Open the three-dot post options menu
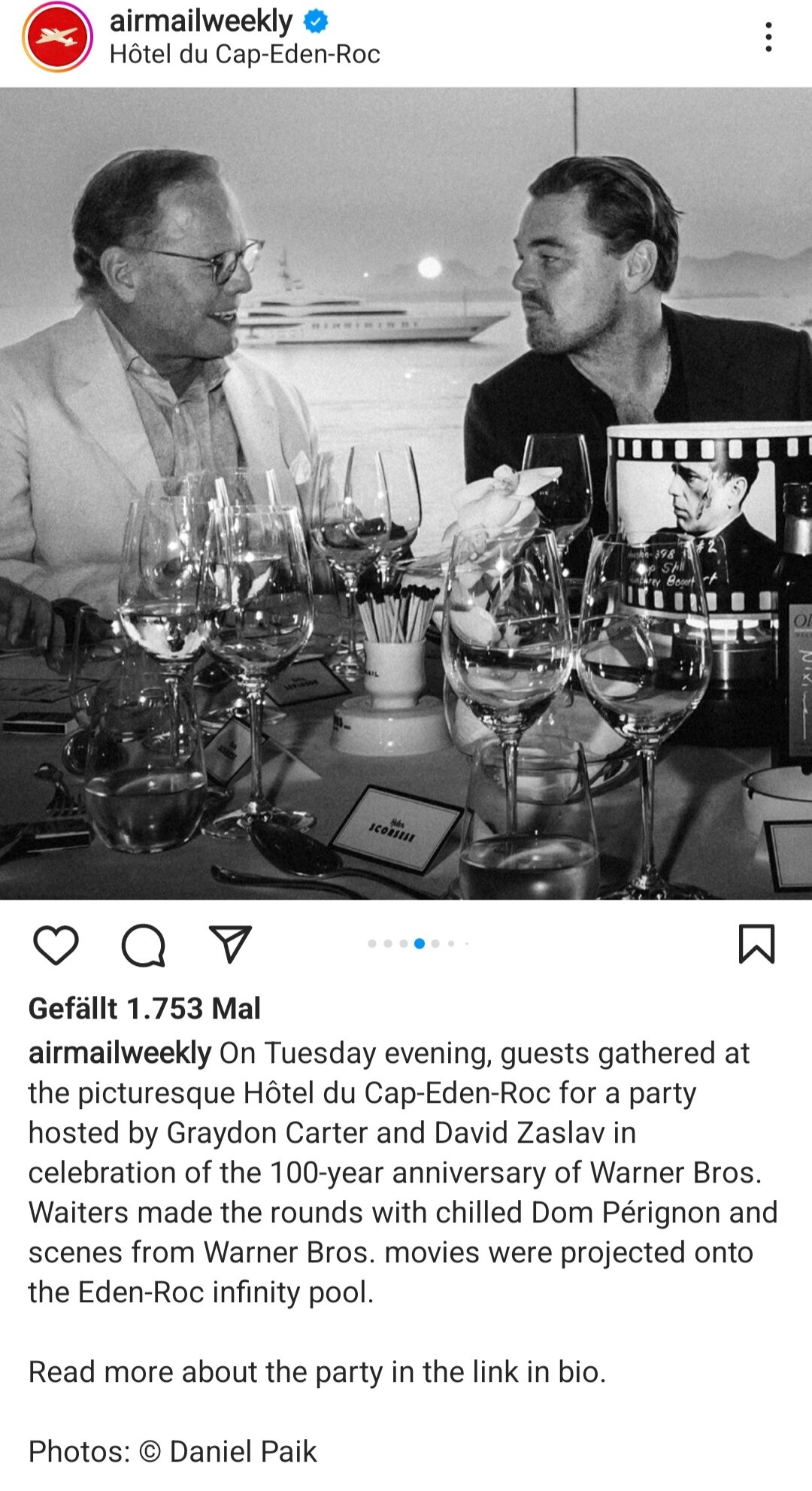The height and width of the screenshot is (1491, 812). coord(768,37)
